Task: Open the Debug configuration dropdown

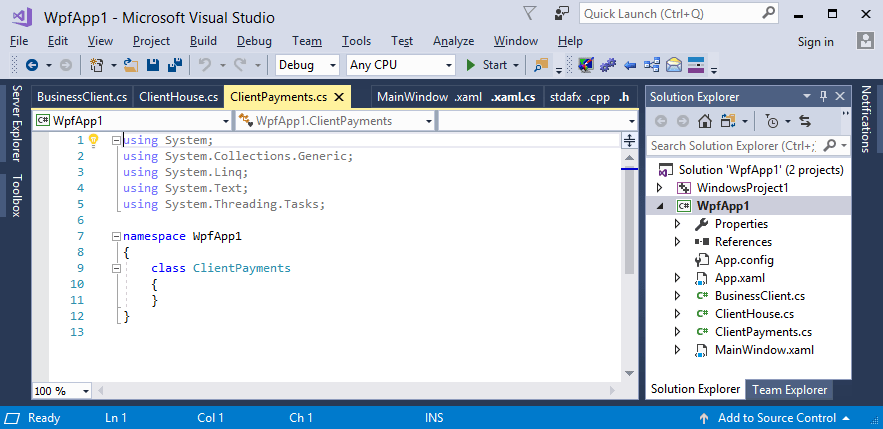Action: click(308, 65)
